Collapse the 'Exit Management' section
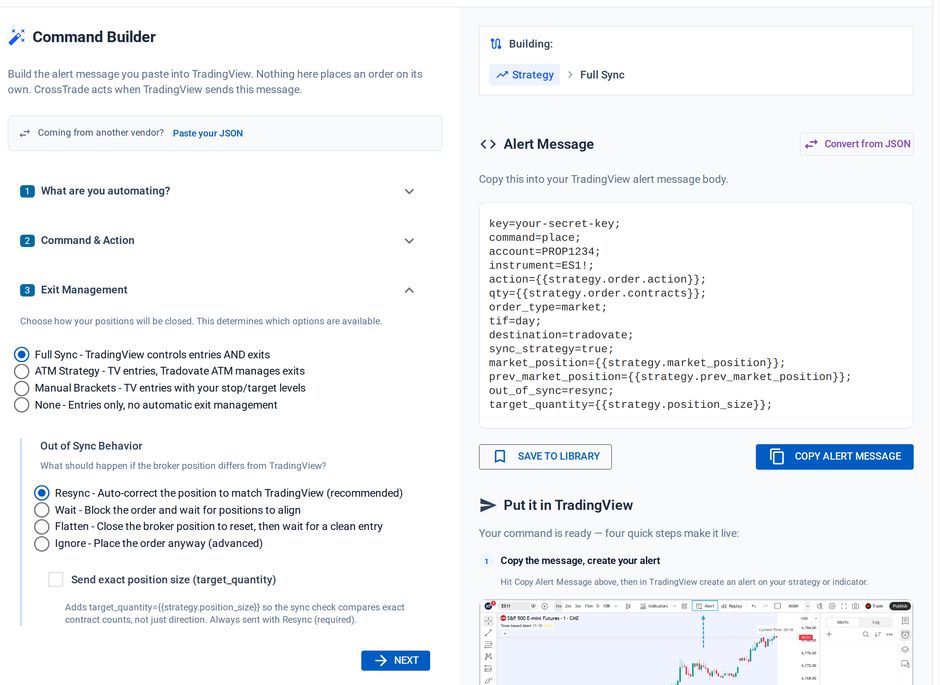The width and height of the screenshot is (940, 685). pyautogui.click(x=218, y=290)
